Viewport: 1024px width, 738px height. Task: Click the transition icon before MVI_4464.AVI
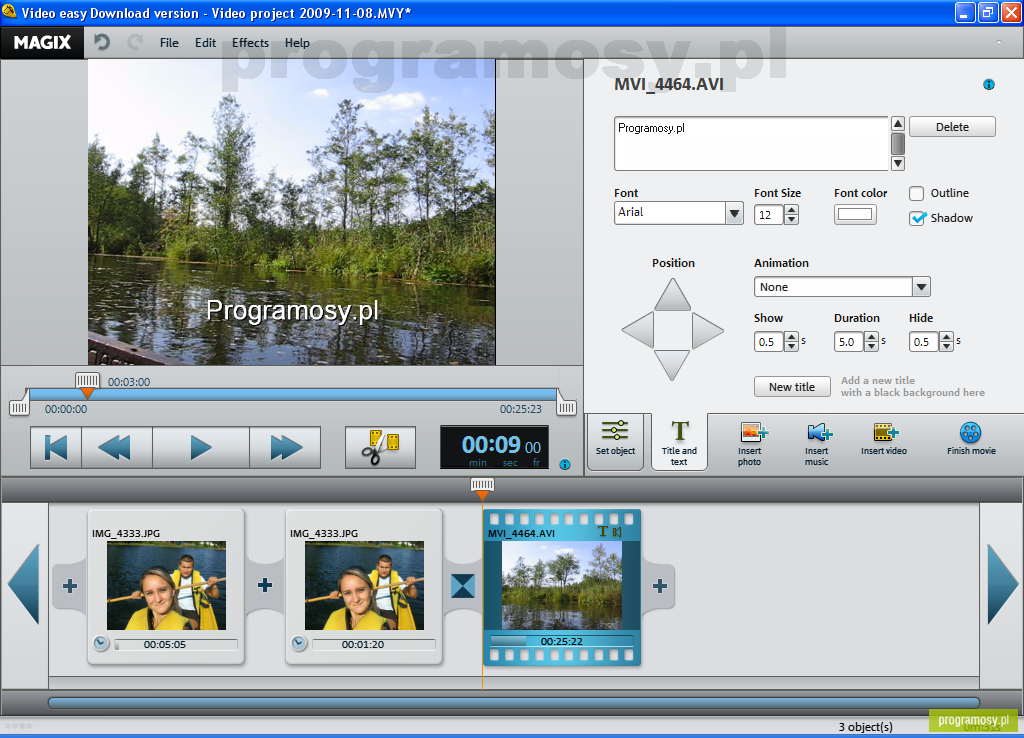pos(462,586)
